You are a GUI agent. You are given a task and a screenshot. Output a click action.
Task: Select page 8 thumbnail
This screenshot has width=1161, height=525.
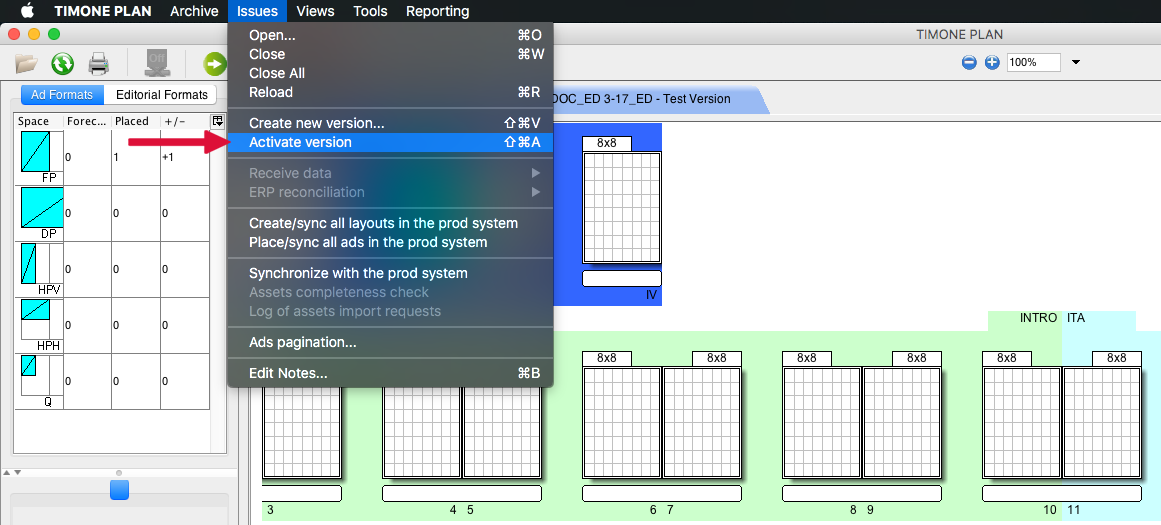[822, 423]
